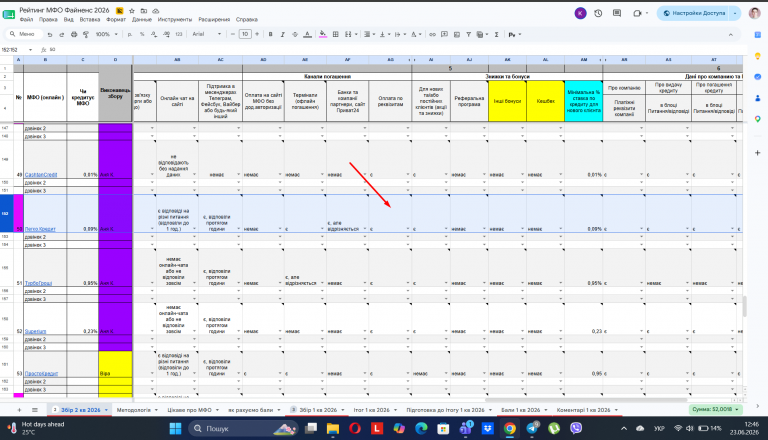This screenshot has height=440, width=768.
Task: Increase font size with the plus button
Action: (x=257, y=34)
